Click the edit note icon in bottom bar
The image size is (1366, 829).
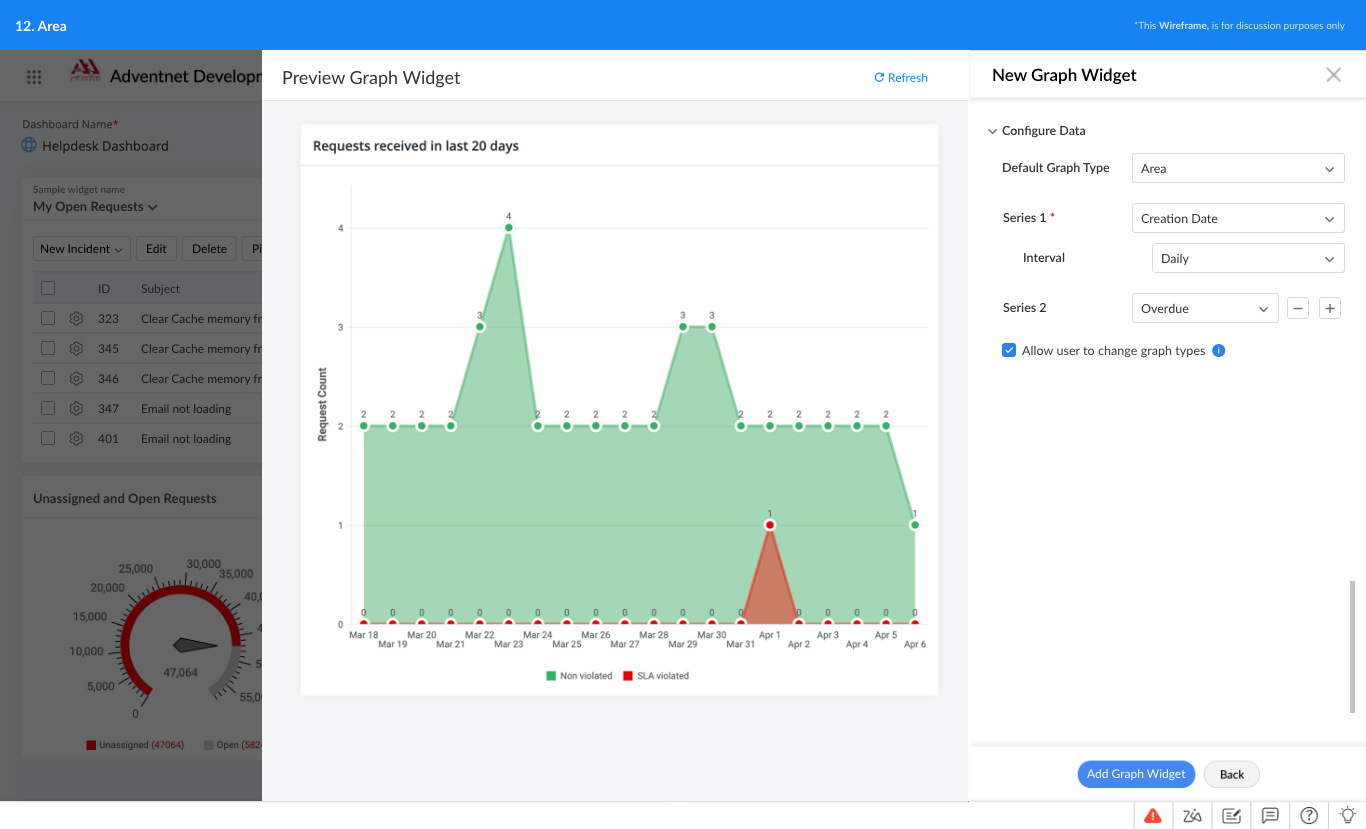[1231, 815]
